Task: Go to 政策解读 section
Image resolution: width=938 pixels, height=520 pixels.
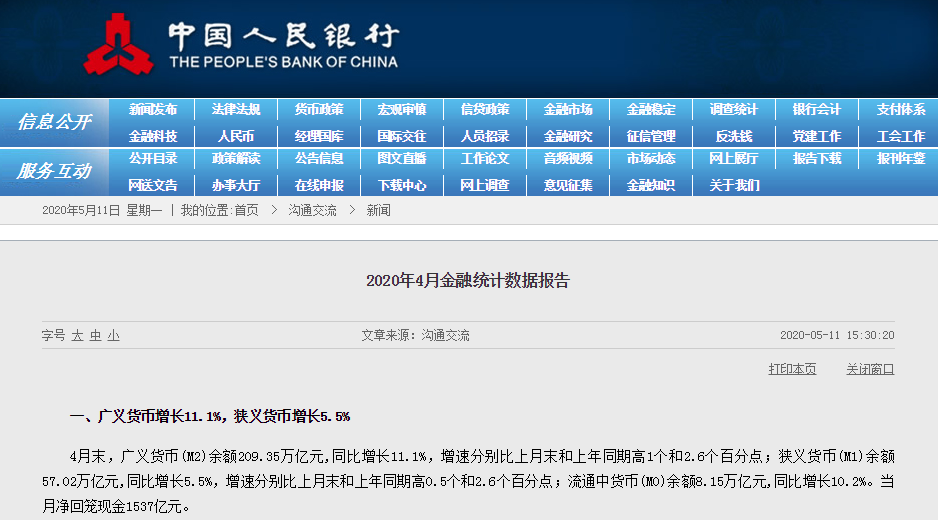Action: click(236, 159)
